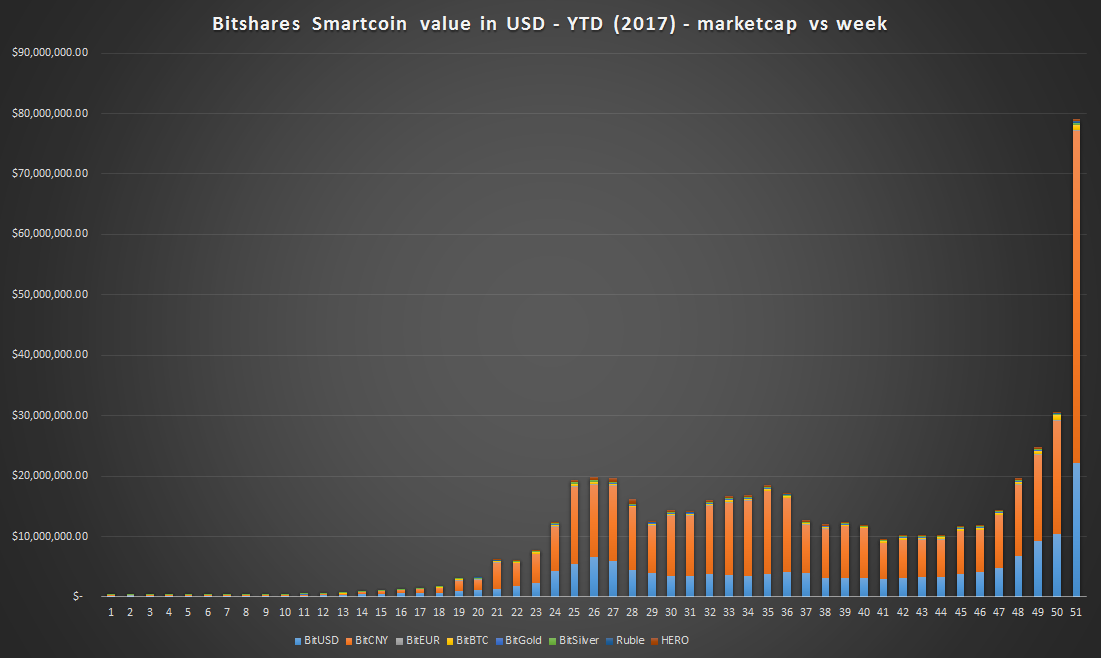Select the chart title about Bitshares Smartcoin value

[549, 24]
